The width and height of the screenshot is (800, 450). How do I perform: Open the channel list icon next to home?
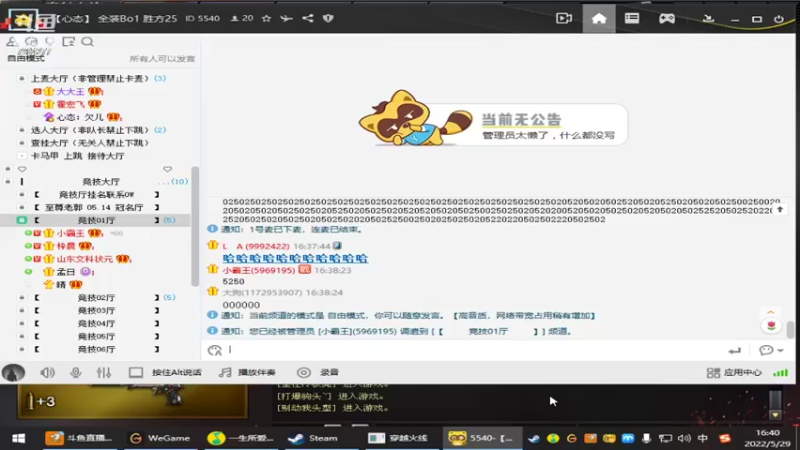point(632,18)
